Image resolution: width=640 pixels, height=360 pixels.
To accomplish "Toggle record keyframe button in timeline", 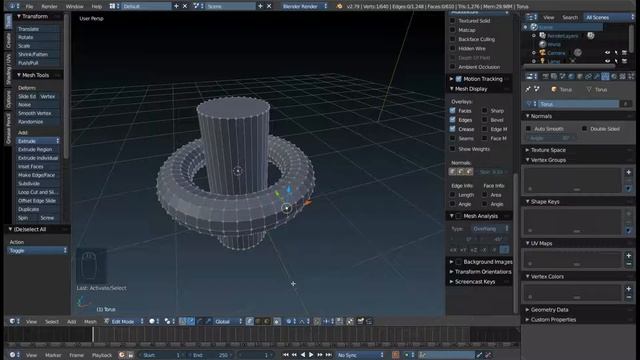I will point(395,355).
